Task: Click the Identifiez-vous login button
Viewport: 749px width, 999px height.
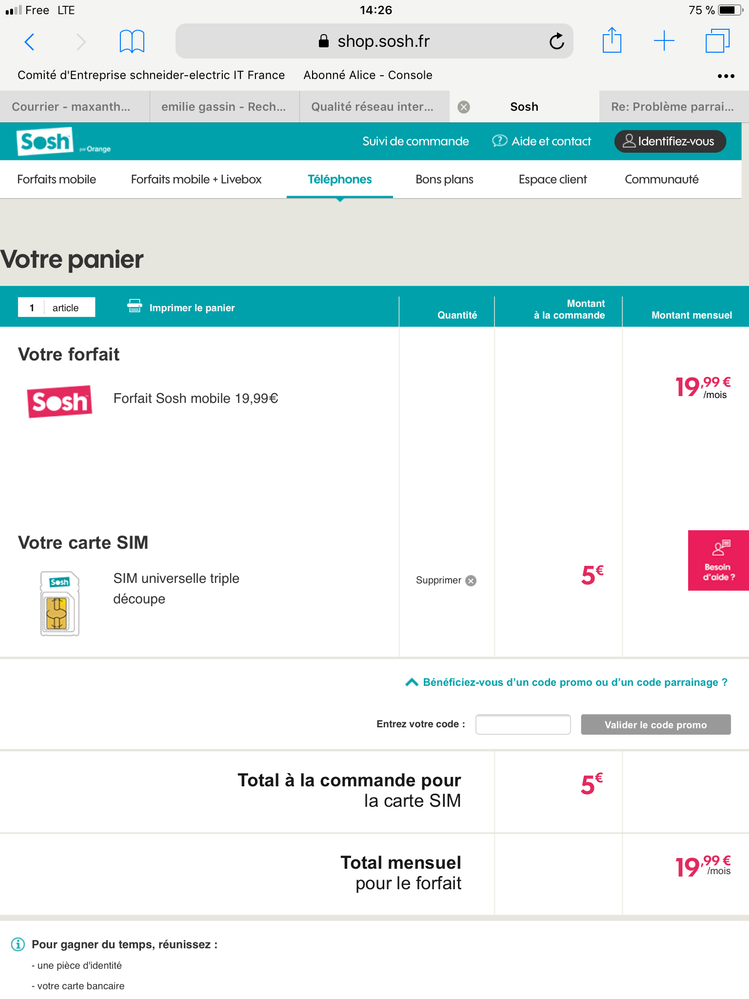Action: pos(670,142)
